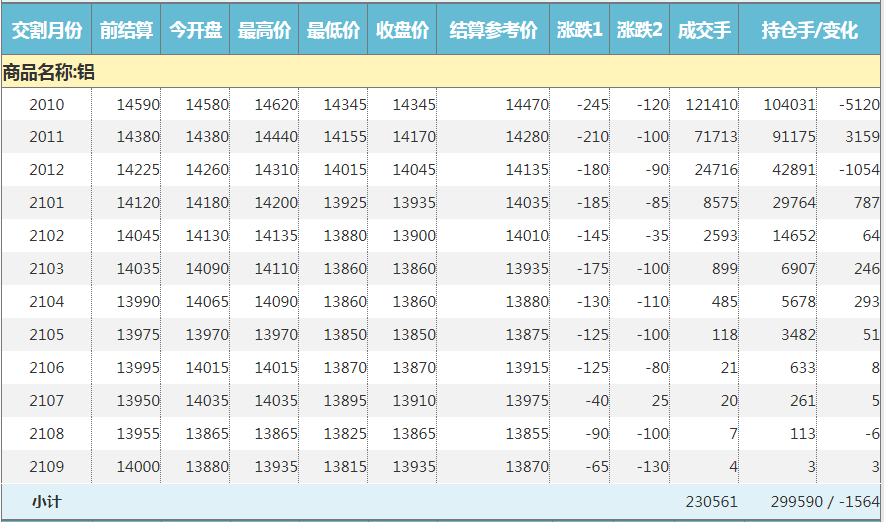Select the 收盘价 column header
Image resolution: width=884 pixels, height=522 pixels.
(x=402, y=30)
